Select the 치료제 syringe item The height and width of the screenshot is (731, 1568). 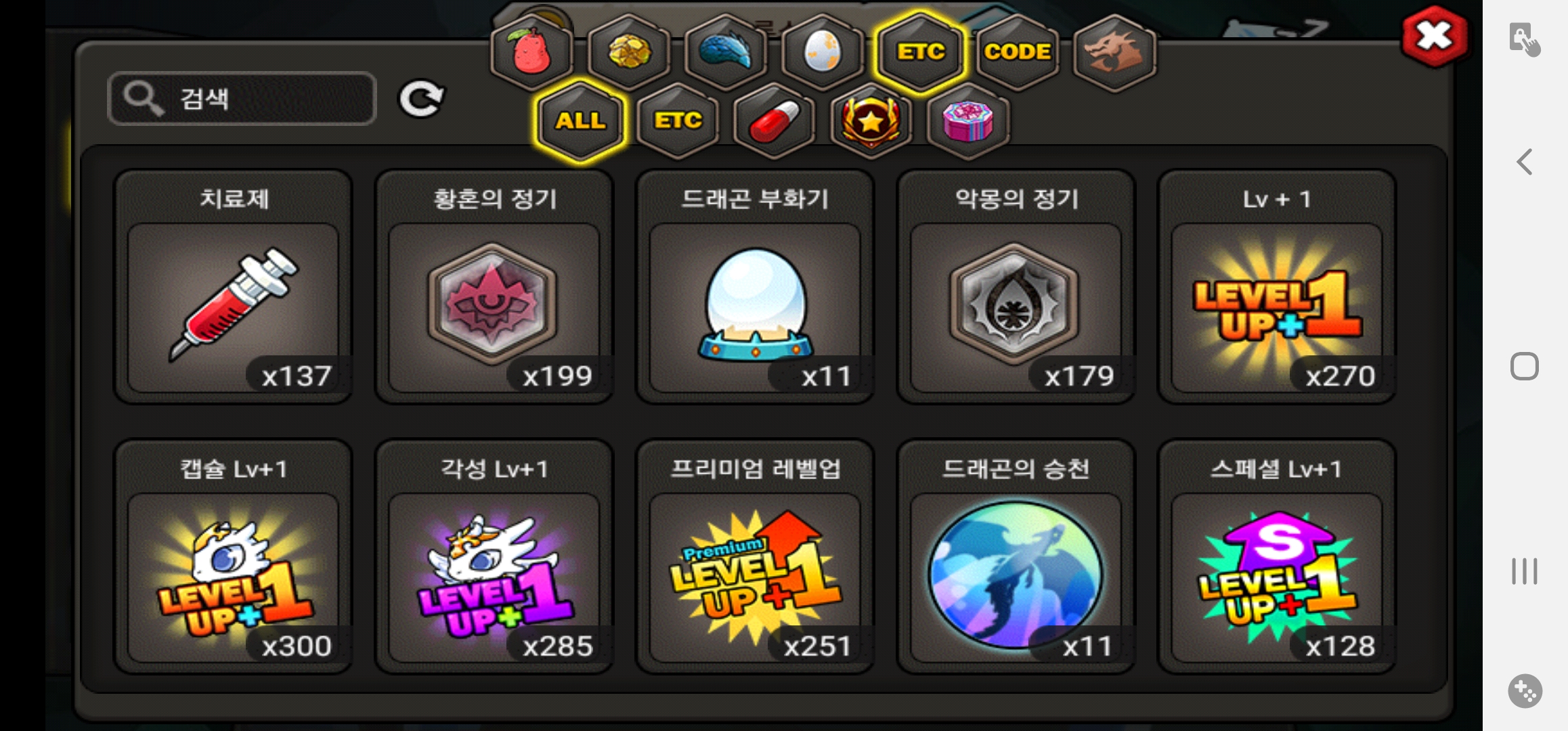233,287
